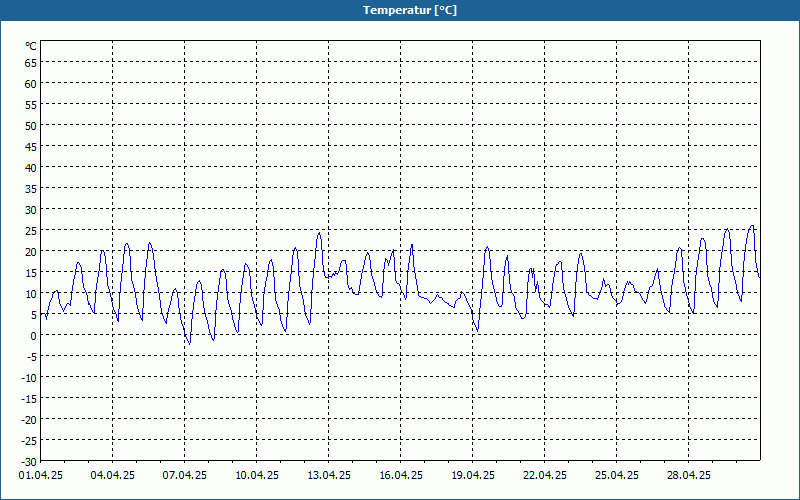Viewport: 800px width, 500px height.
Task: Click the Temperatur [°C] title bar
Action: tap(400, 10)
